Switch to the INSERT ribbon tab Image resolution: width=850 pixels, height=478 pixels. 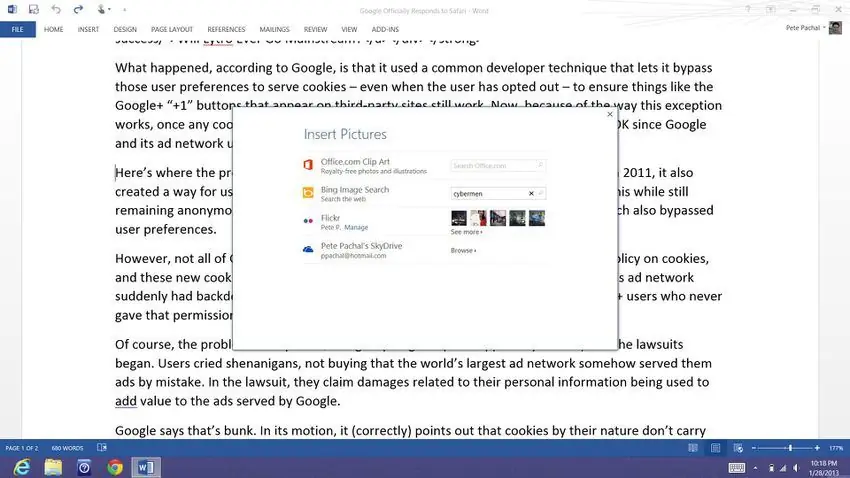pyautogui.click(x=88, y=29)
